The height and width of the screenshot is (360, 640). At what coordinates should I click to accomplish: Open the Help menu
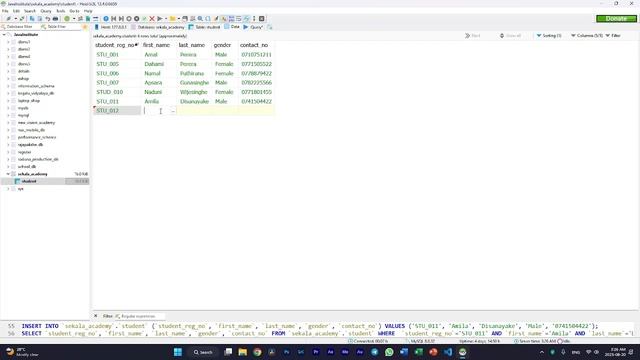click(88, 11)
